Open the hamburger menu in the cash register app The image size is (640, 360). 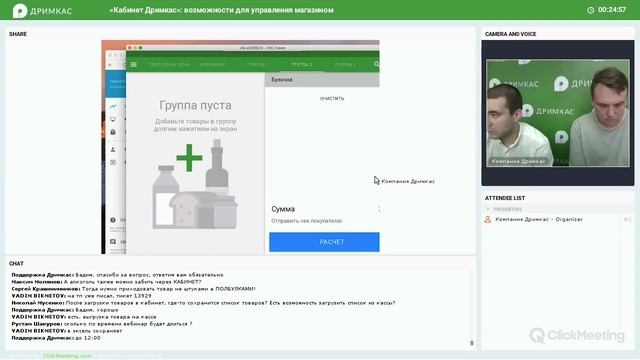click(133, 64)
